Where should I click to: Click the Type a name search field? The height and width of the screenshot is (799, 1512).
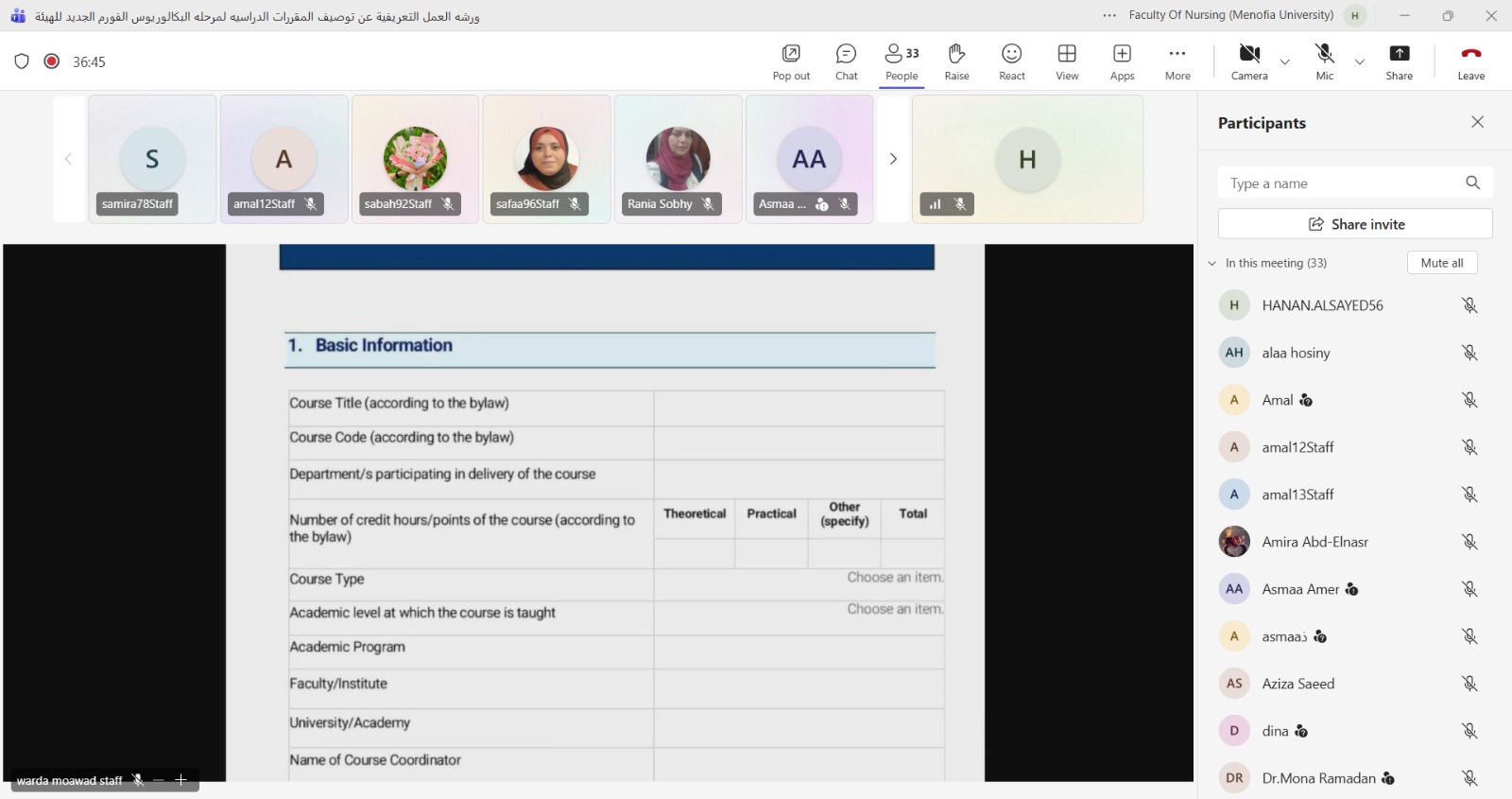click(1342, 183)
